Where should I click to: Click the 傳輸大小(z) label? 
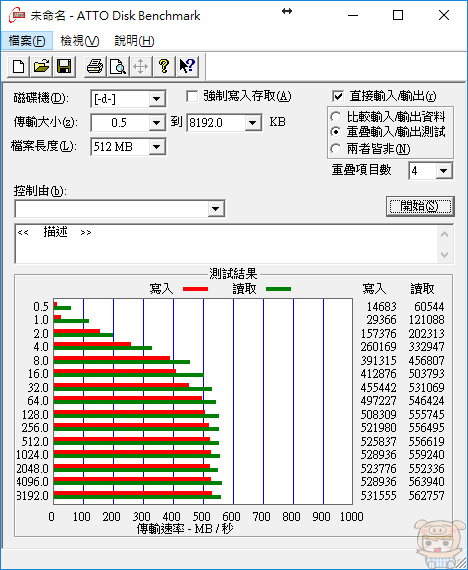[45, 122]
